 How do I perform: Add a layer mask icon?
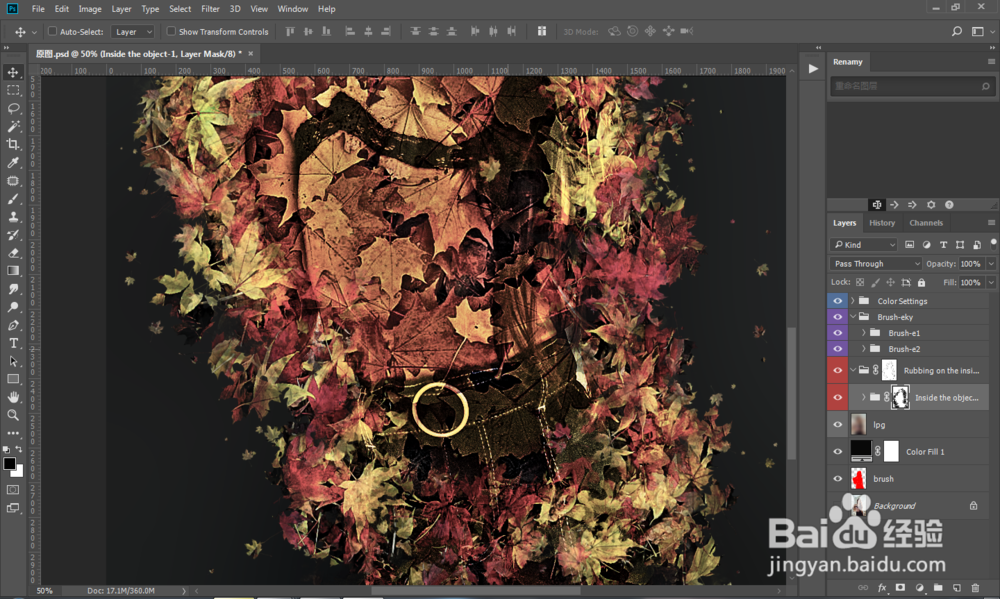[x=901, y=588]
